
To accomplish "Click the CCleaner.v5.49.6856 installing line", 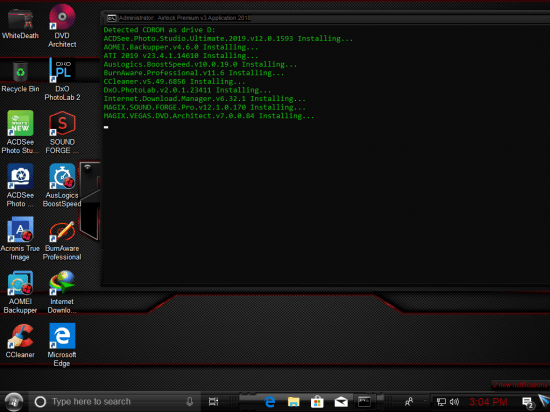I will click(x=174, y=82).
